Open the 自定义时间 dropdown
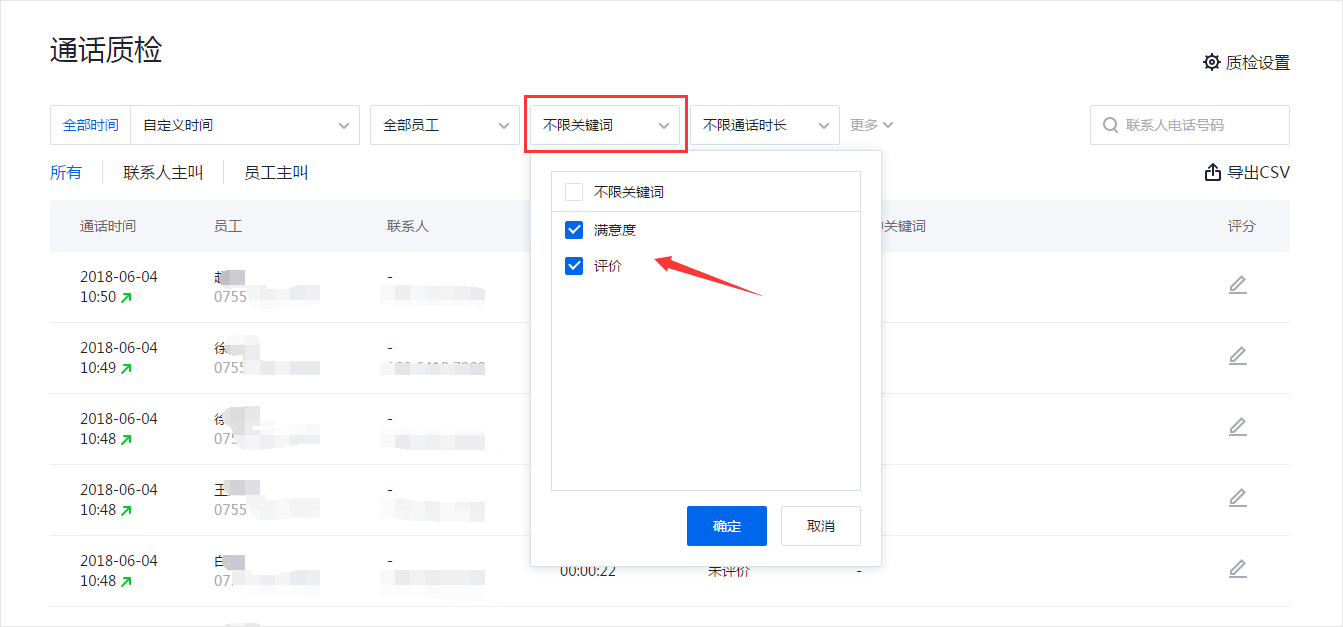This screenshot has width=1343, height=627. point(245,125)
